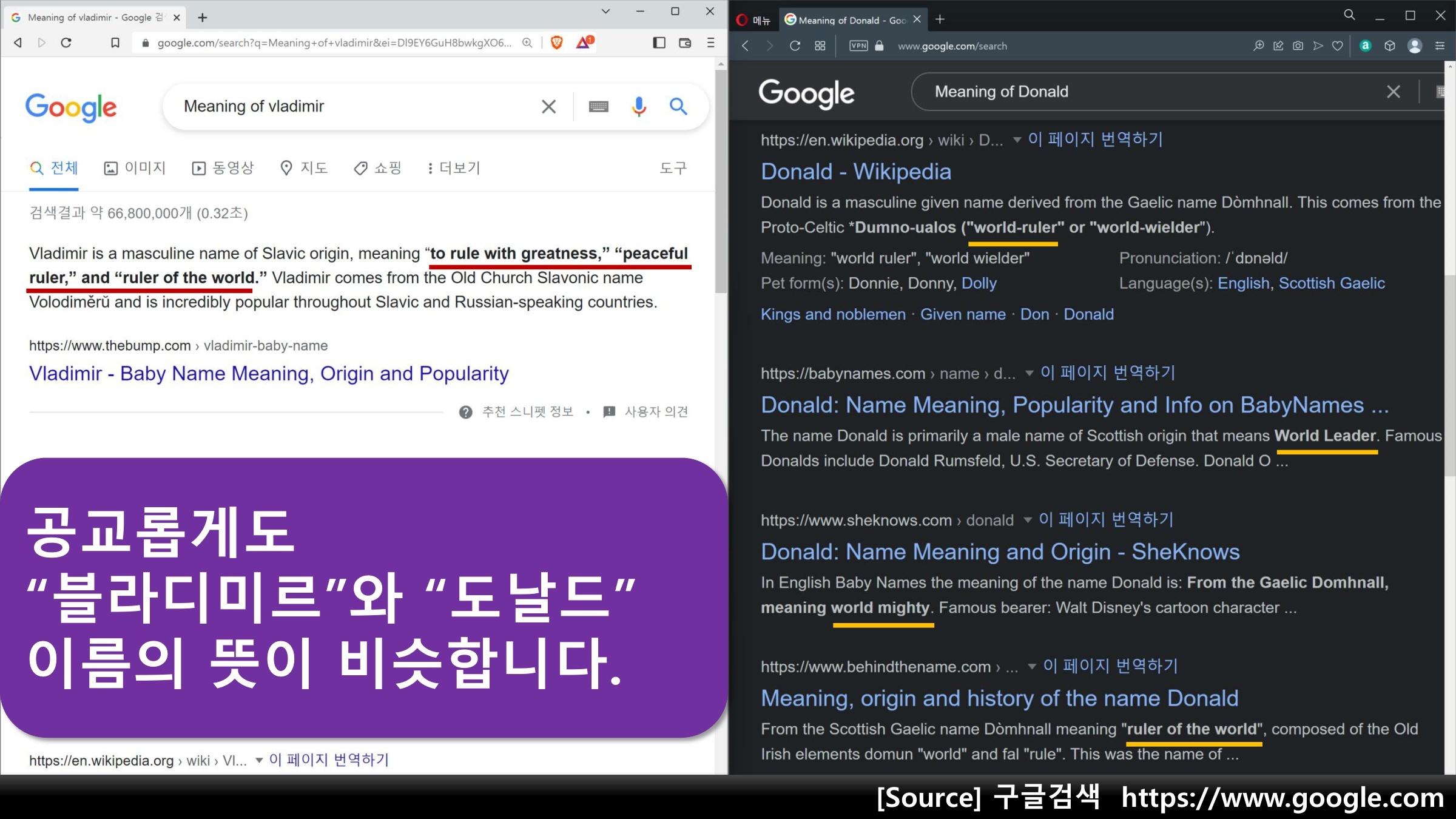Click the Opera snapshot camera icon
This screenshot has width=1456, height=819.
tap(1298, 46)
